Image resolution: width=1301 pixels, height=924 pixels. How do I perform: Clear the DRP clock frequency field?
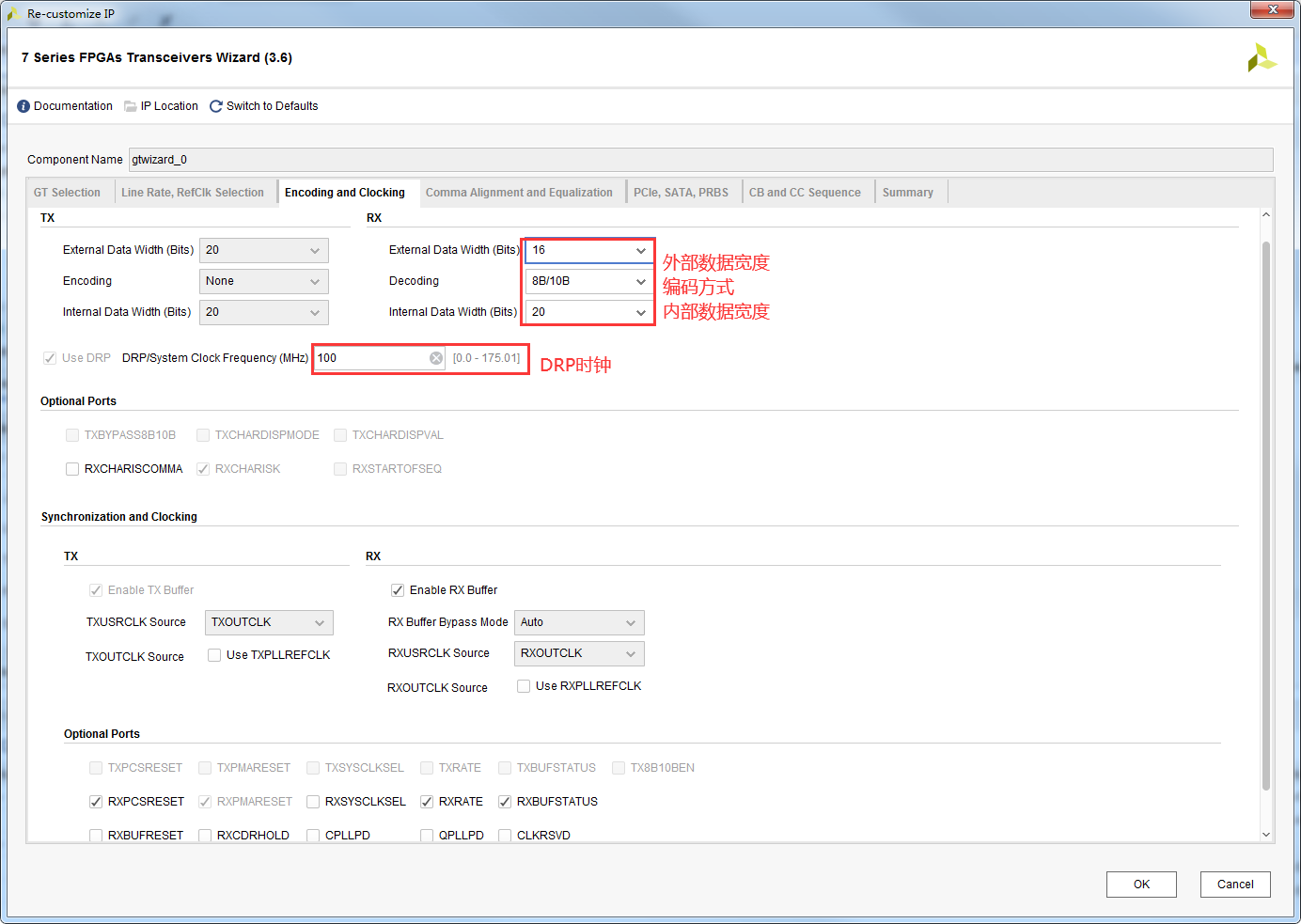436,358
